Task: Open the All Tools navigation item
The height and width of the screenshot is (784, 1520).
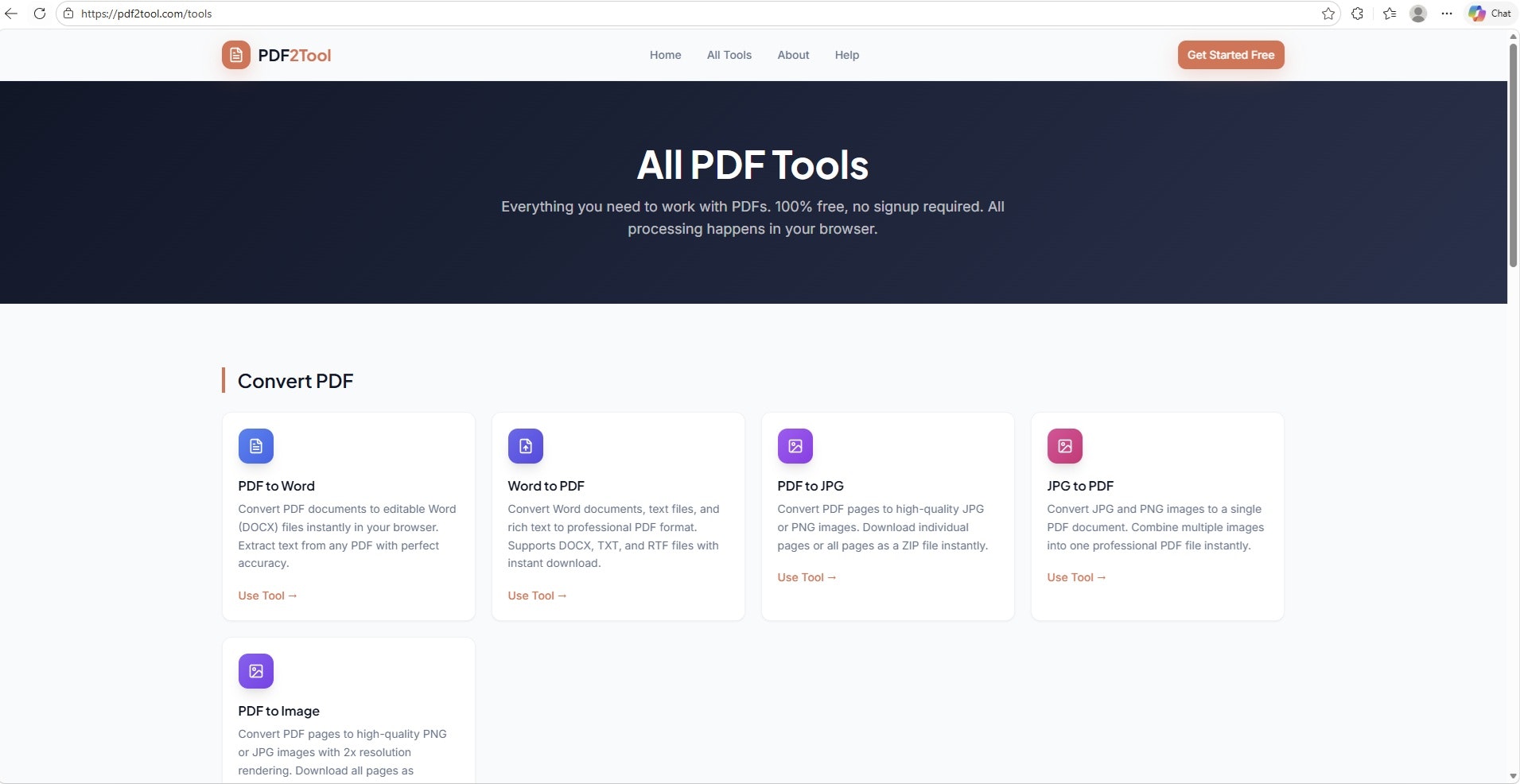Action: pyautogui.click(x=729, y=55)
